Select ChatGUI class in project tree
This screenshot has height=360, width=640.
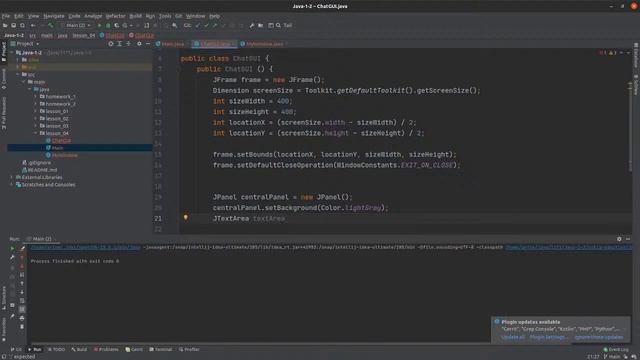pos(61,140)
